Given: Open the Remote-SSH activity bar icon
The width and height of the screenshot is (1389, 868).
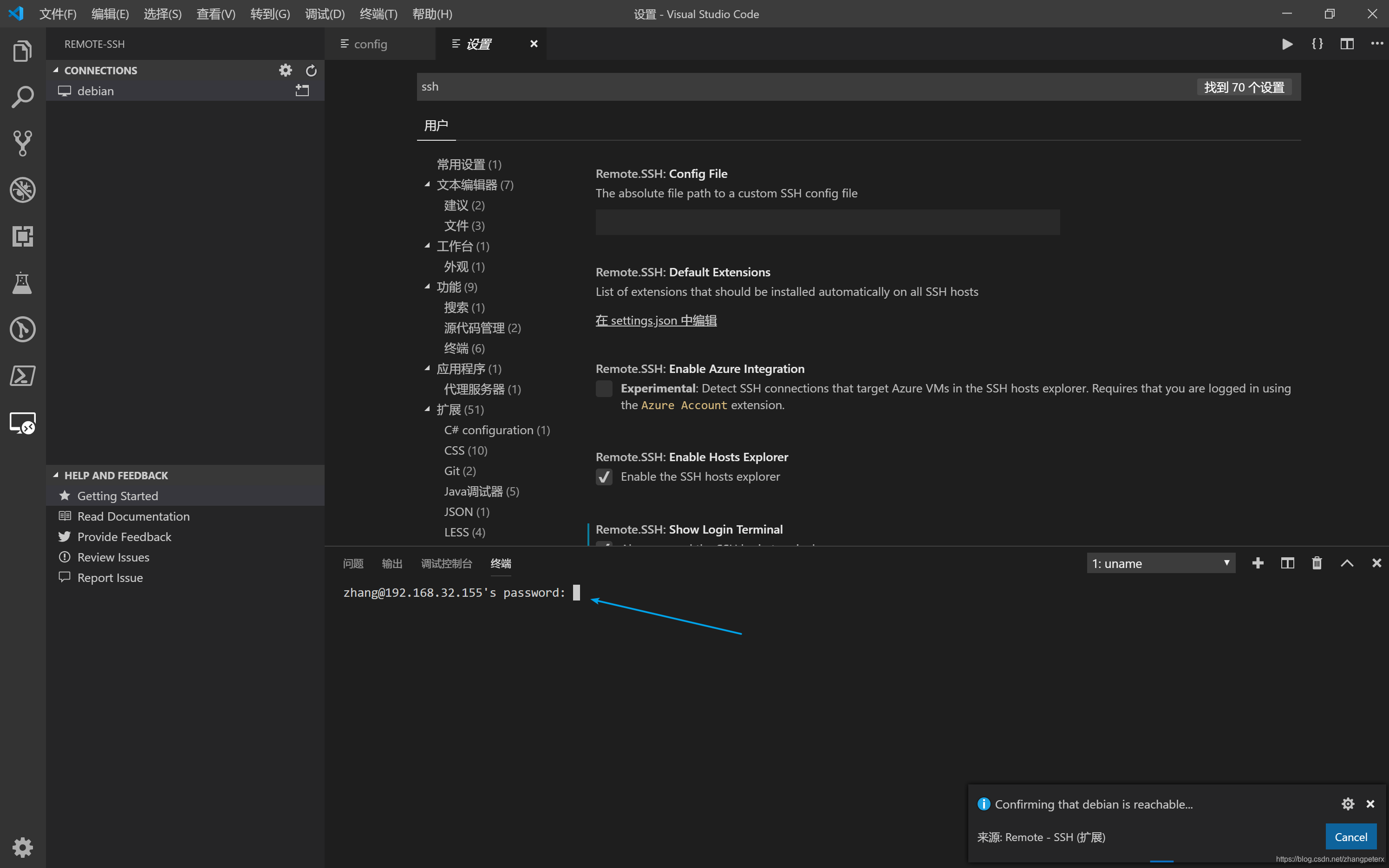Looking at the screenshot, I should tap(22, 423).
